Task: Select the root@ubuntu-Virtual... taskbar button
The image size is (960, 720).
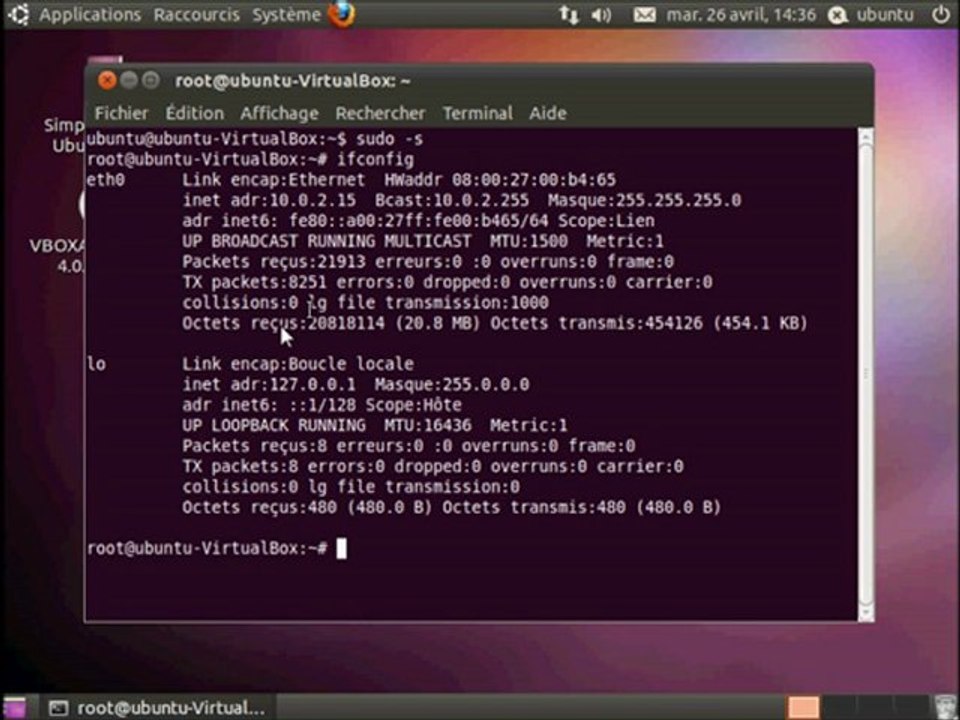Action: (x=158, y=708)
